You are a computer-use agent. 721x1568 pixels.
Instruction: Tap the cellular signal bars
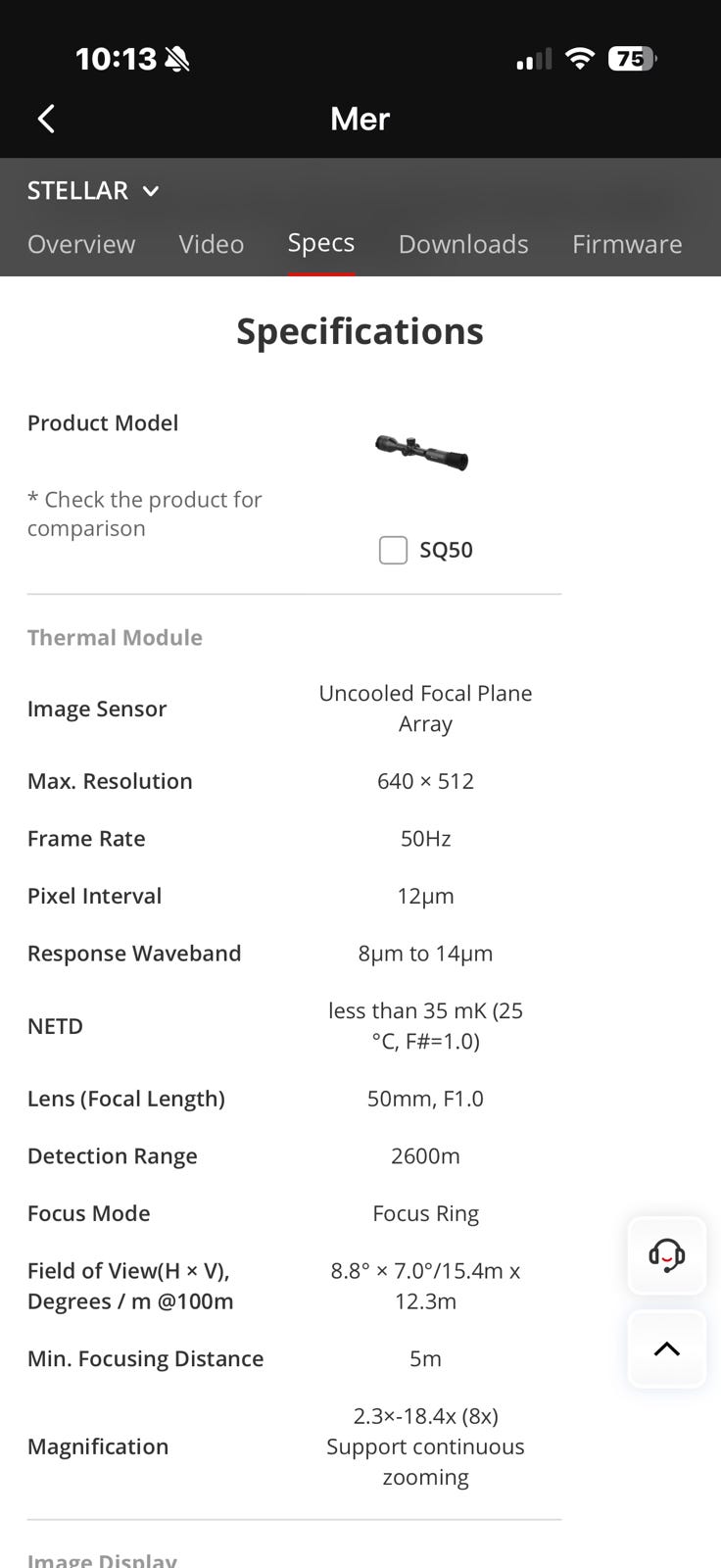[x=534, y=60]
